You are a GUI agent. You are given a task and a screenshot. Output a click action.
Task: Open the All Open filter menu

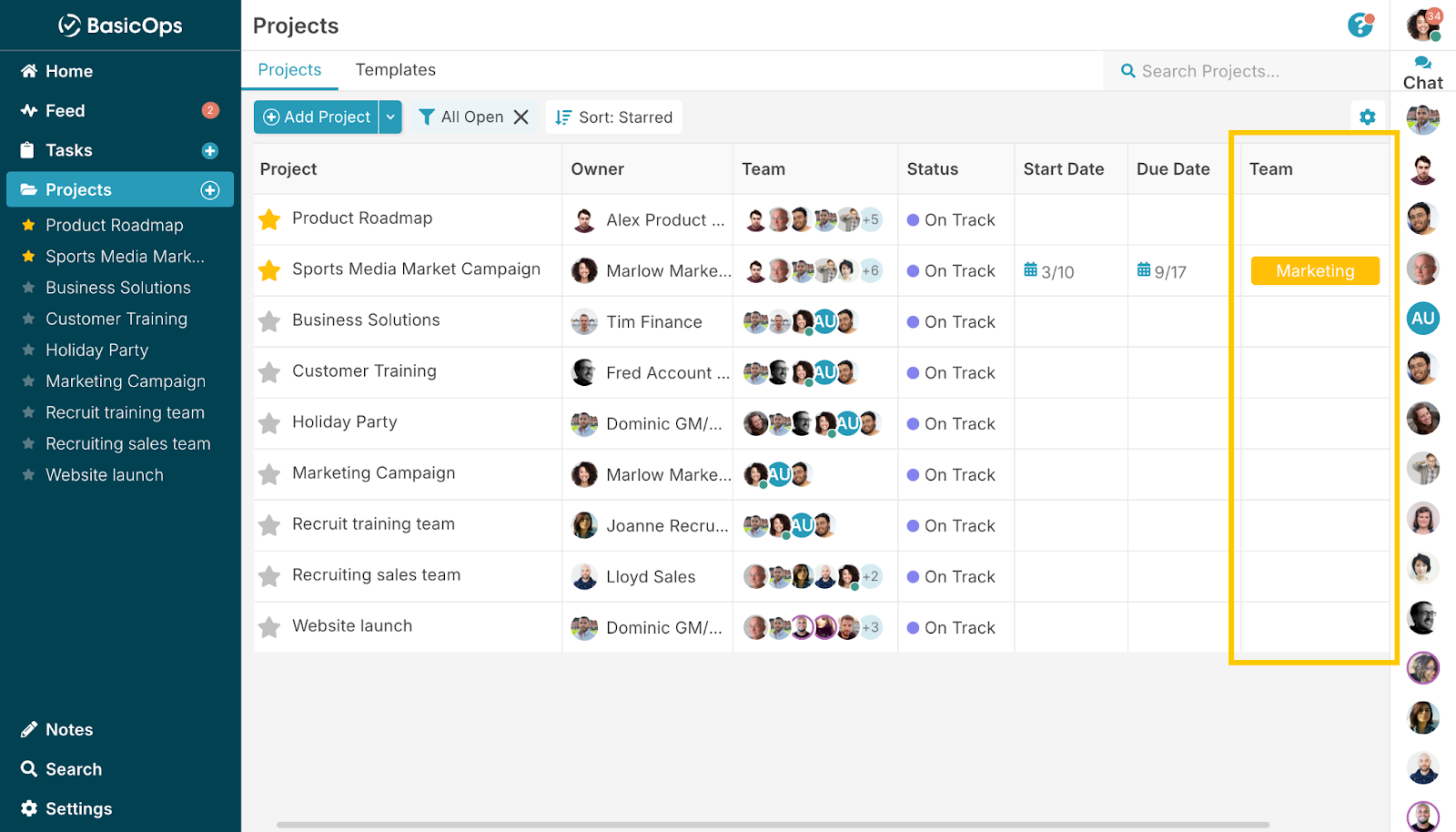point(462,117)
